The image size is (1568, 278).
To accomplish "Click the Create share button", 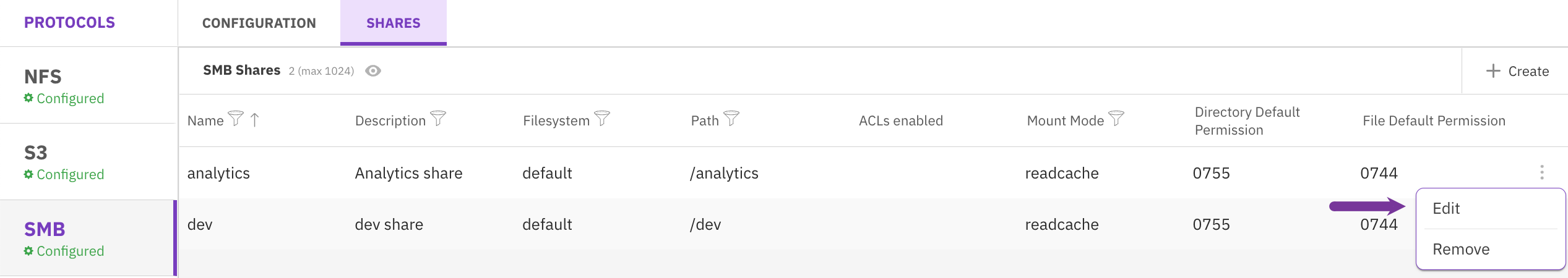I will pos(1517,71).
